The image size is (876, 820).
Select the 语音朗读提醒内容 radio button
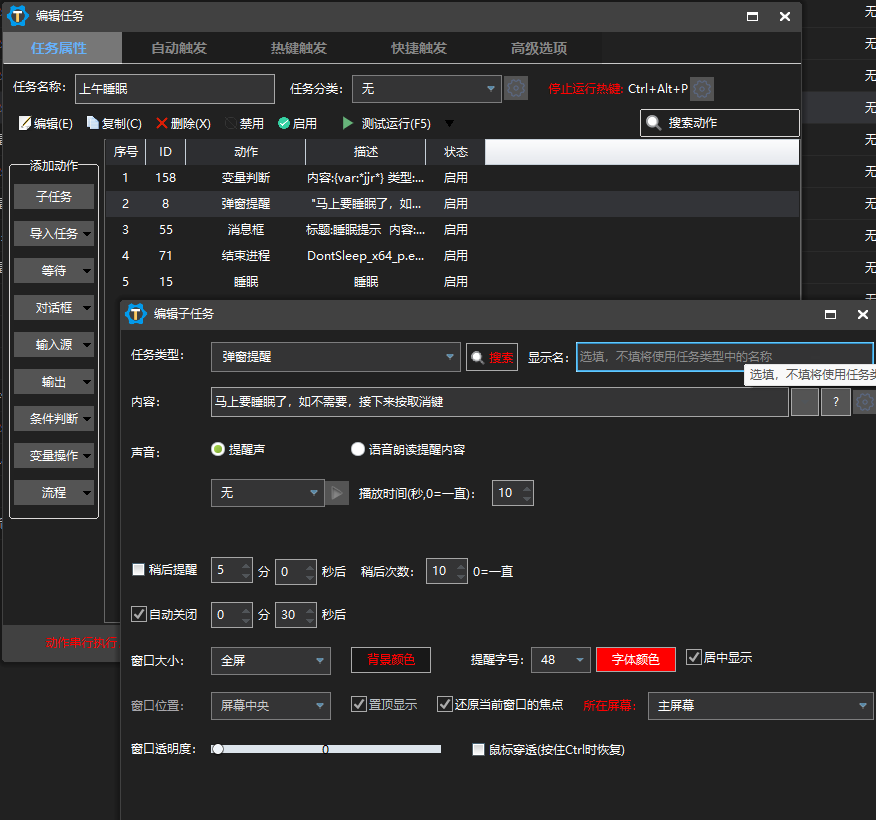click(358, 450)
